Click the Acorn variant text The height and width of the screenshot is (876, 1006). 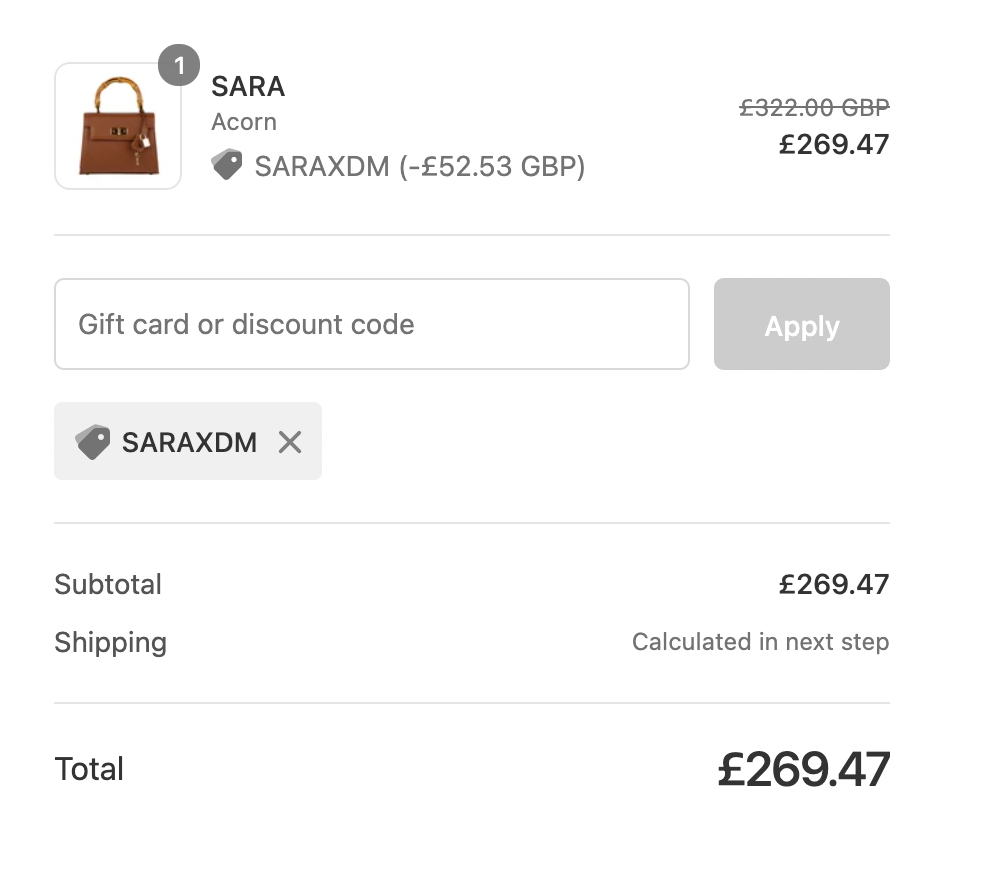pyautogui.click(x=244, y=122)
